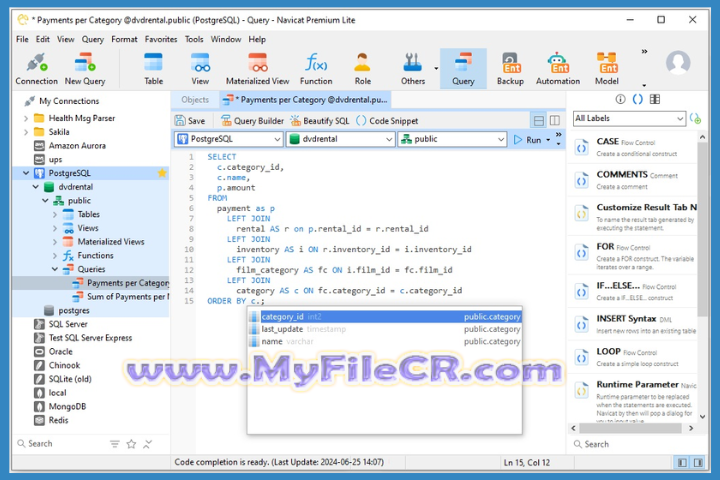Expand the Tables node
Screen dimensions: 720x480
pos(55,215)
